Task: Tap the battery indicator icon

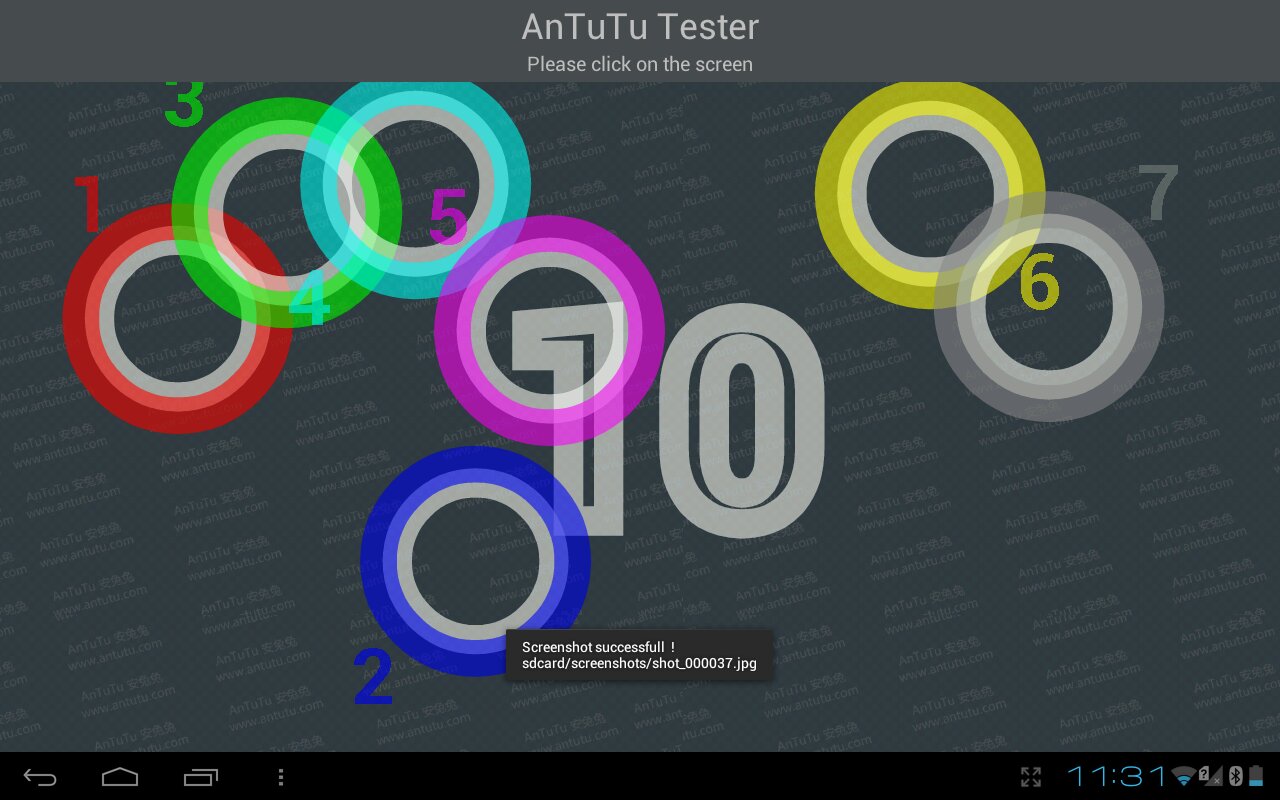Action: click(1256, 777)
